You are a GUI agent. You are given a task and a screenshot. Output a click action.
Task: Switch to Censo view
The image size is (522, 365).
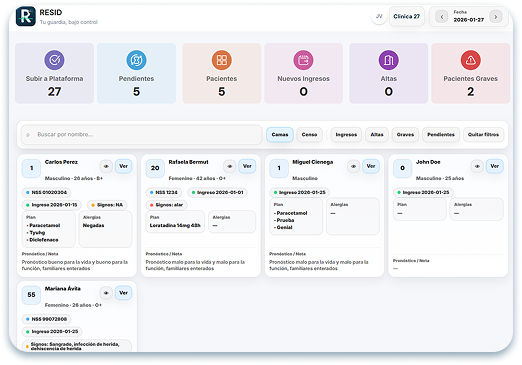pyautogui.click(x=309, y=135)
